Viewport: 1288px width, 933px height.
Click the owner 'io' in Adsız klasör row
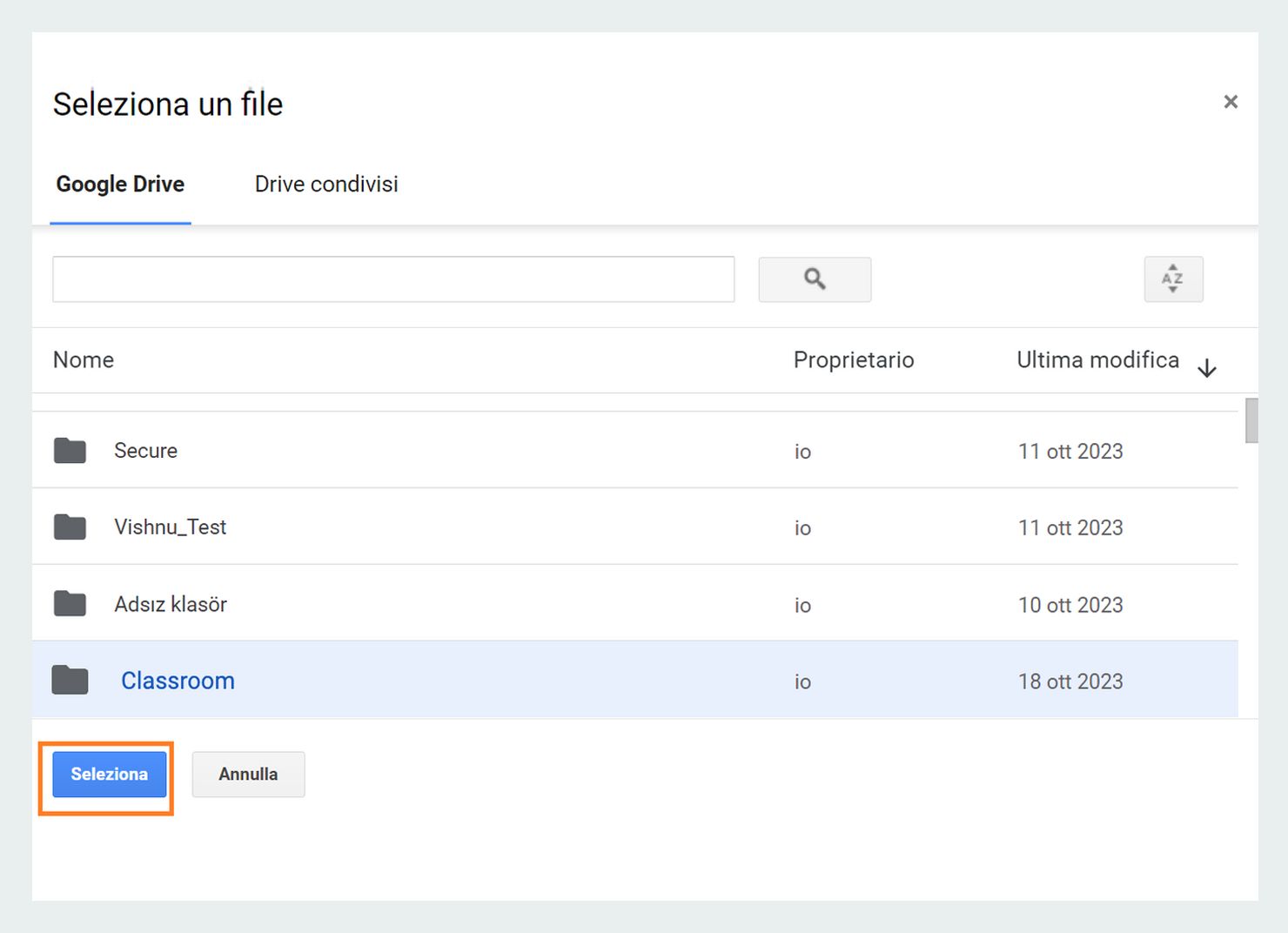pos(802,605)
